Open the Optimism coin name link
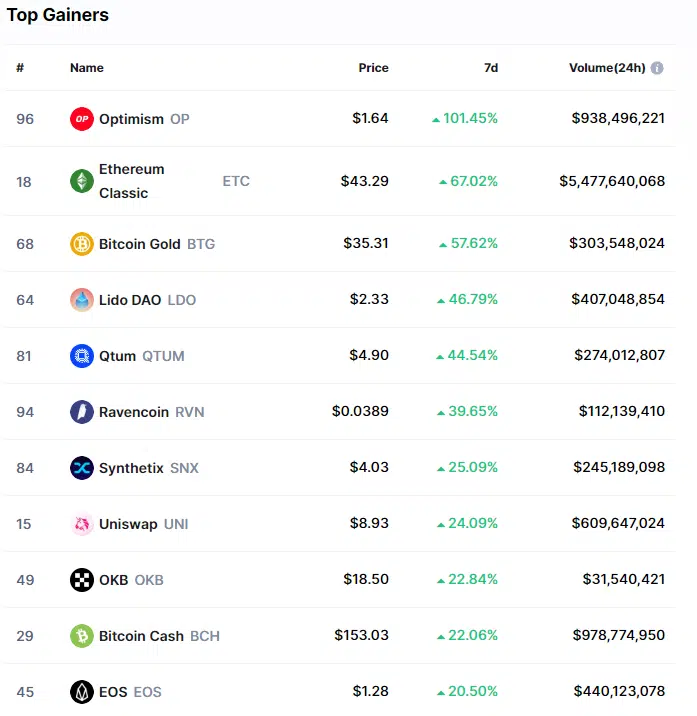The width and height of the screenshot is (697, 716). (131, 119)
